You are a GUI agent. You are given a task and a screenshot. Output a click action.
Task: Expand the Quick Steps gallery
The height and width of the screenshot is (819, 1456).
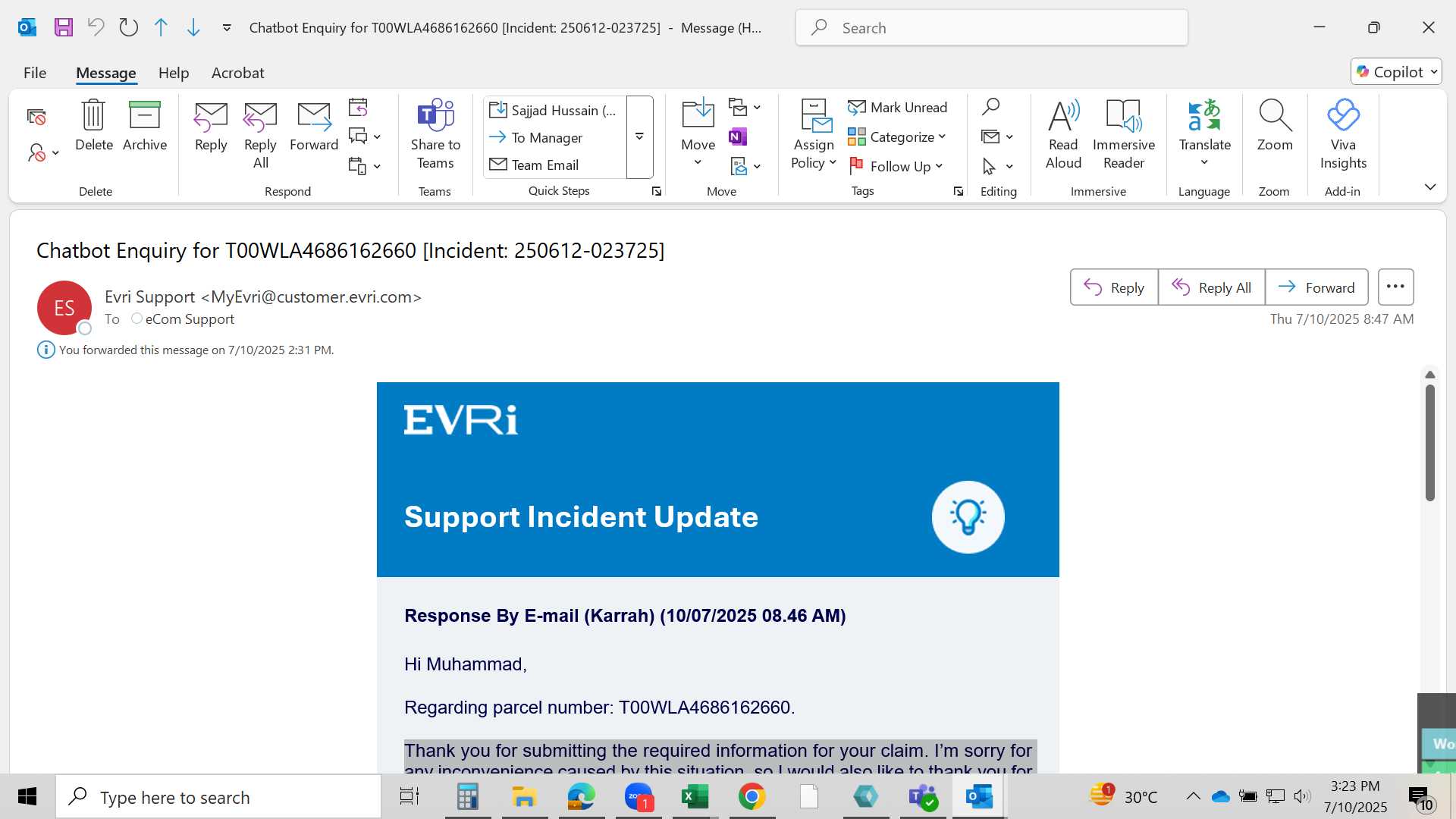coord(639,137)
